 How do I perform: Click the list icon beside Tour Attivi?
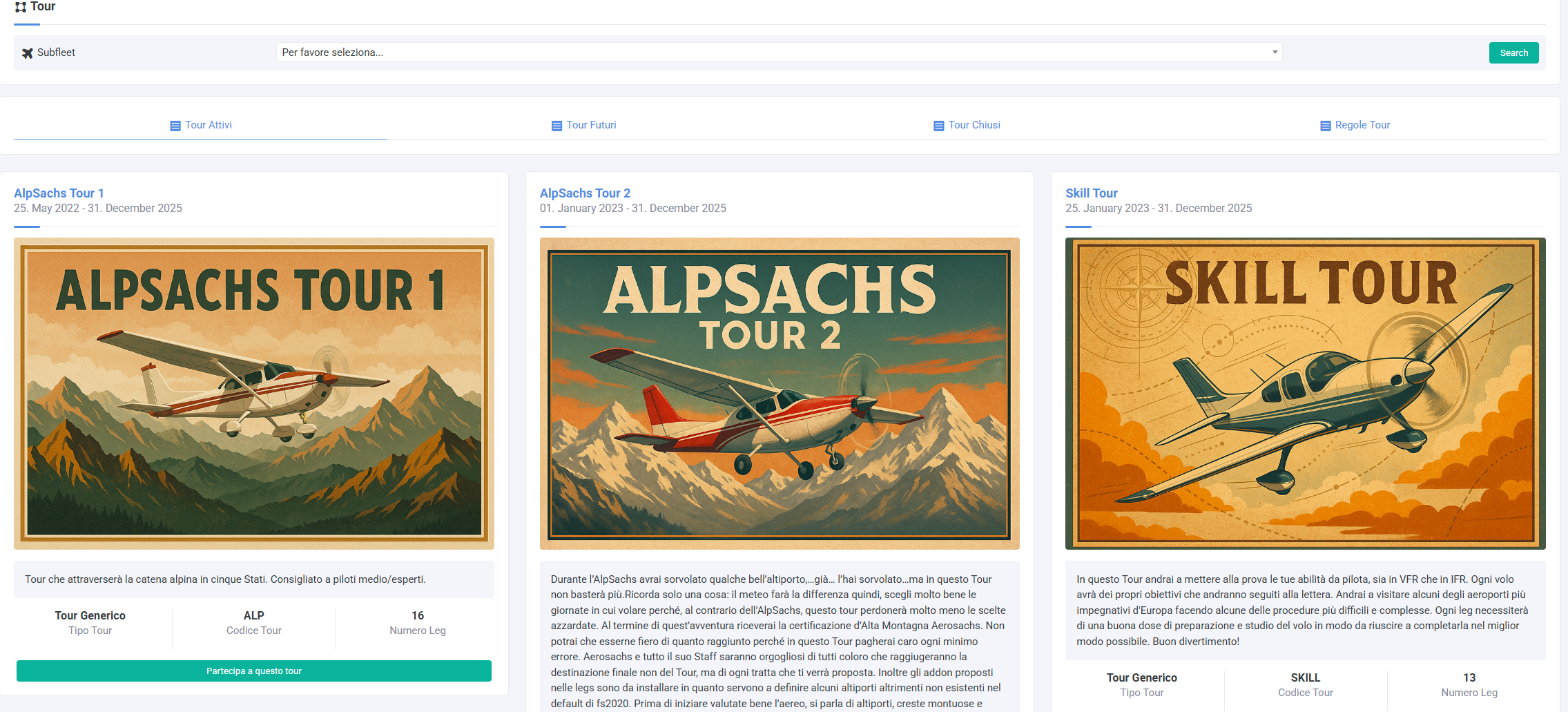175,126
